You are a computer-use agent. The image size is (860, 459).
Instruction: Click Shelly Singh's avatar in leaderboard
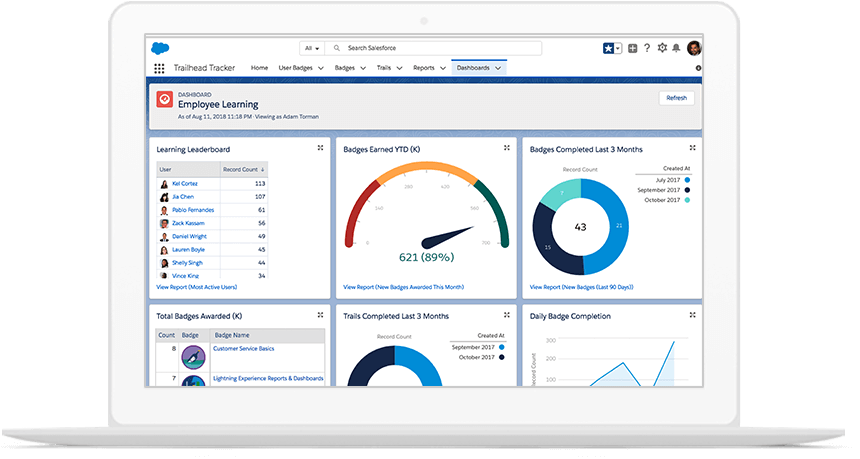[164, 263]
